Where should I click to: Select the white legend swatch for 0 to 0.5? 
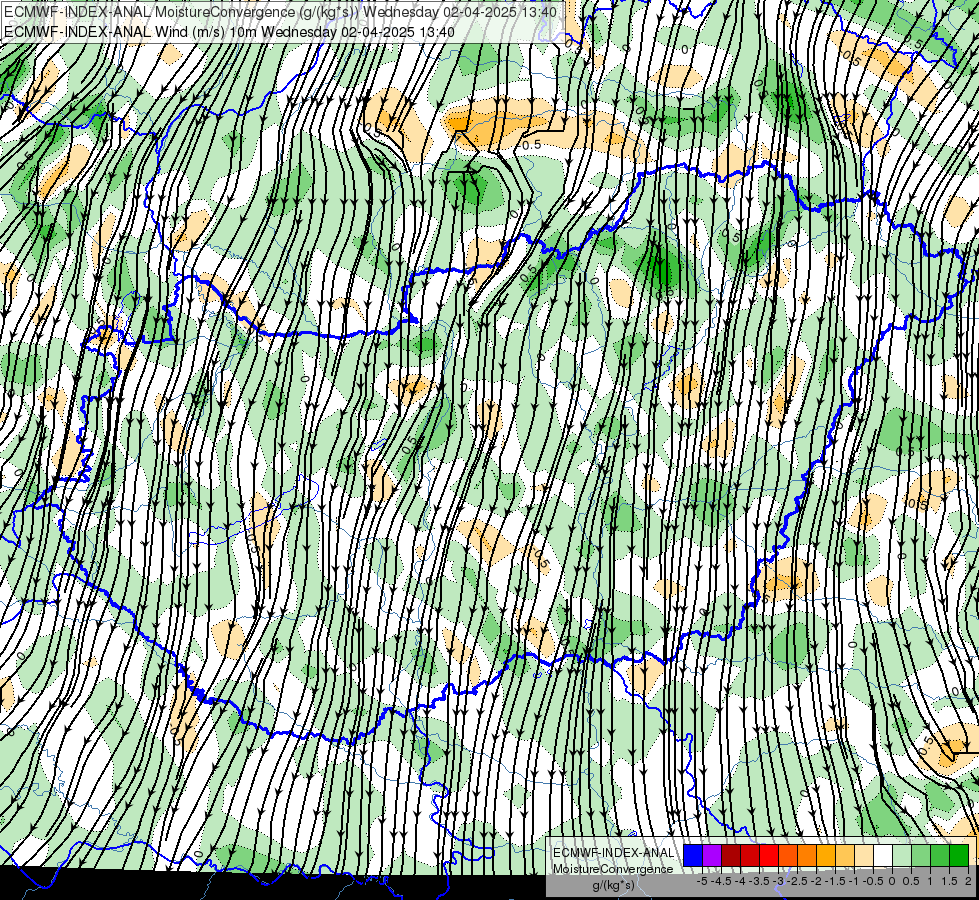pos(883,855)
